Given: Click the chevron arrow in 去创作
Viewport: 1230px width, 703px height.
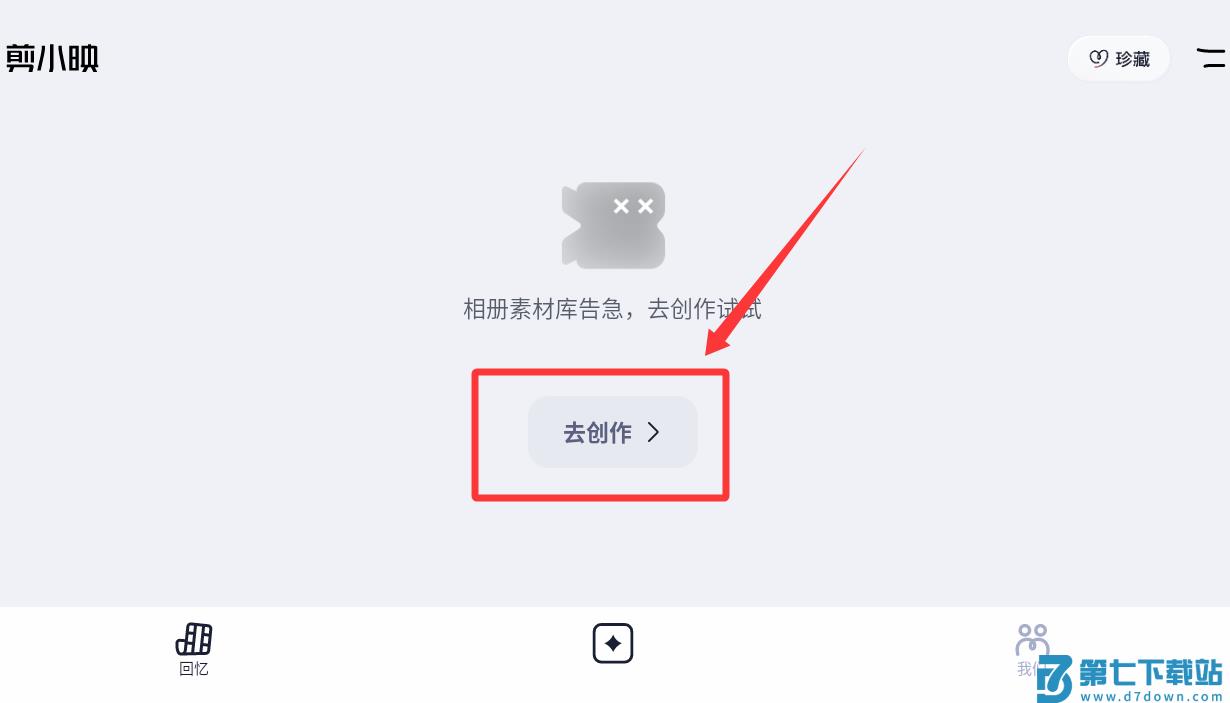Looking at the screenshot, I should pos(654,432).
